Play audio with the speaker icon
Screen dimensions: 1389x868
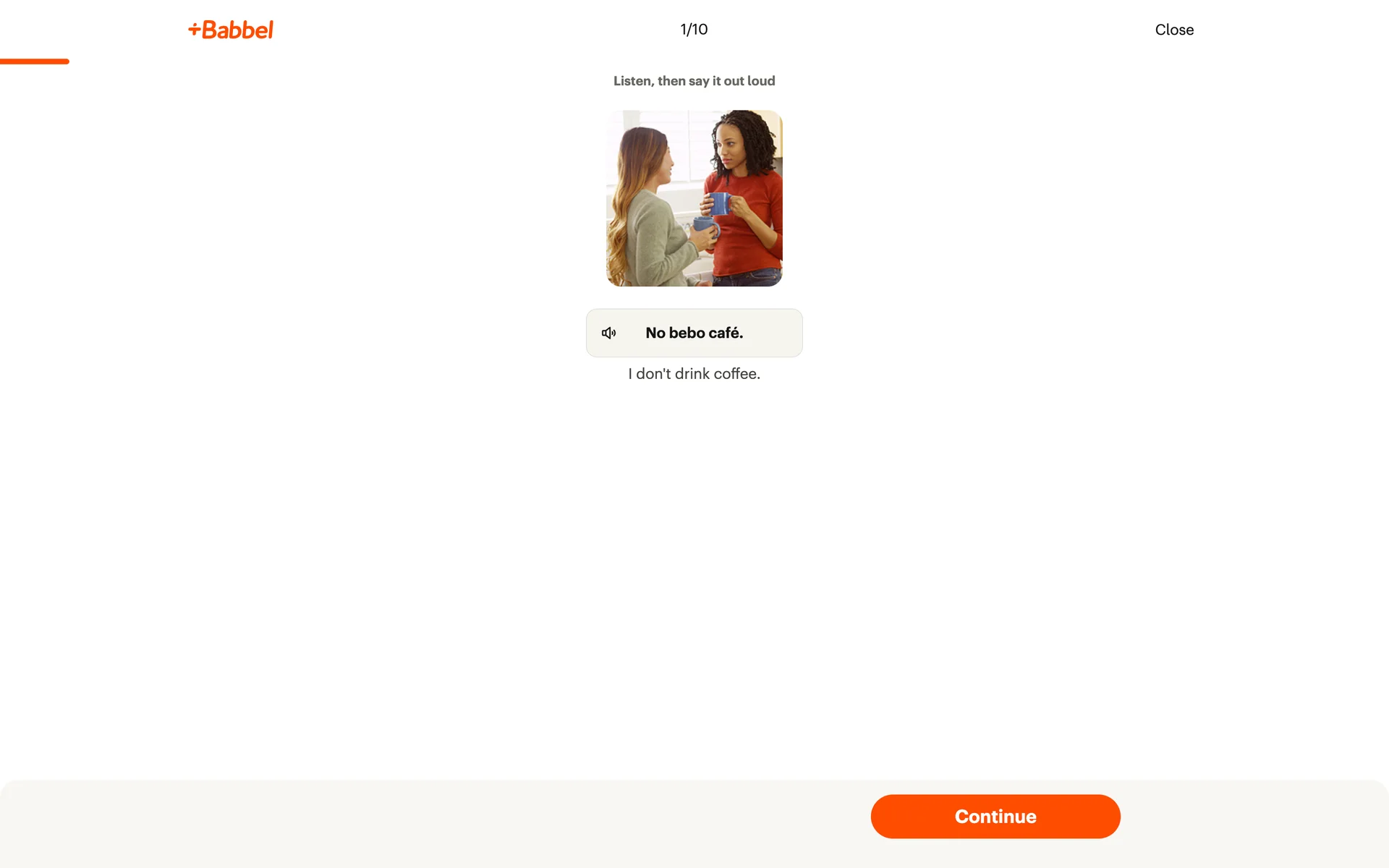tap(608, 333)
